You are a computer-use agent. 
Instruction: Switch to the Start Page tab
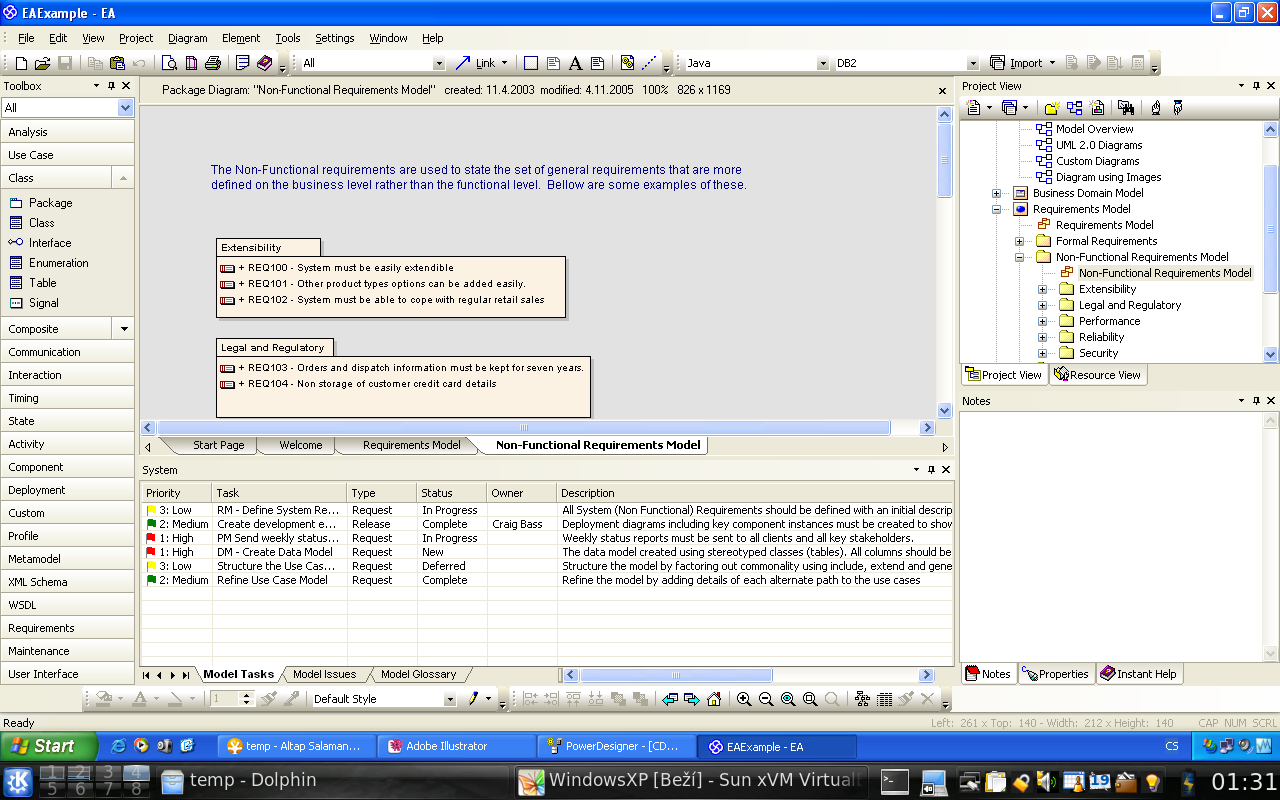(x=218, y=445)
